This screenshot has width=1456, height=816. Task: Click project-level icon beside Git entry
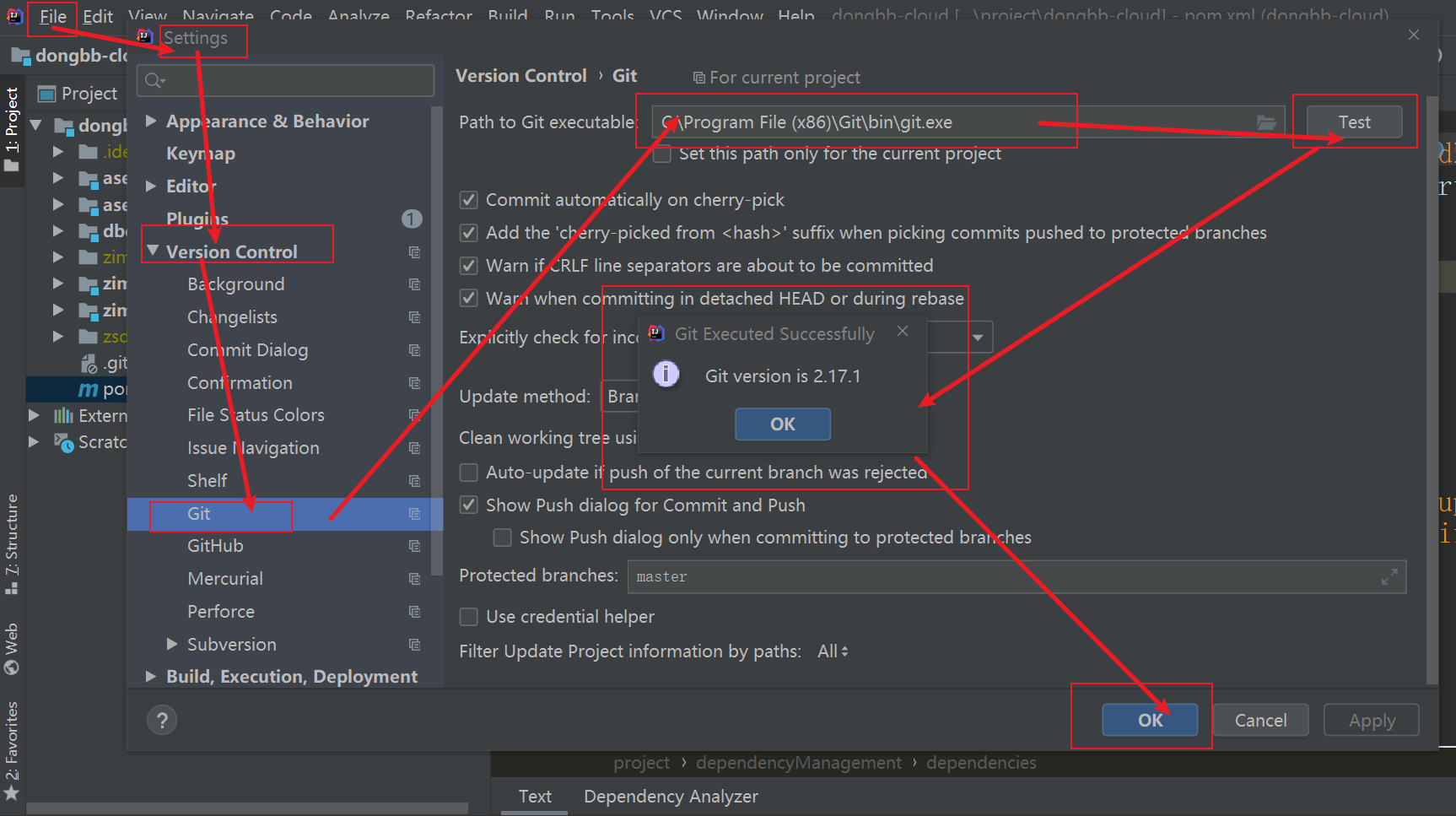[414, 513]
